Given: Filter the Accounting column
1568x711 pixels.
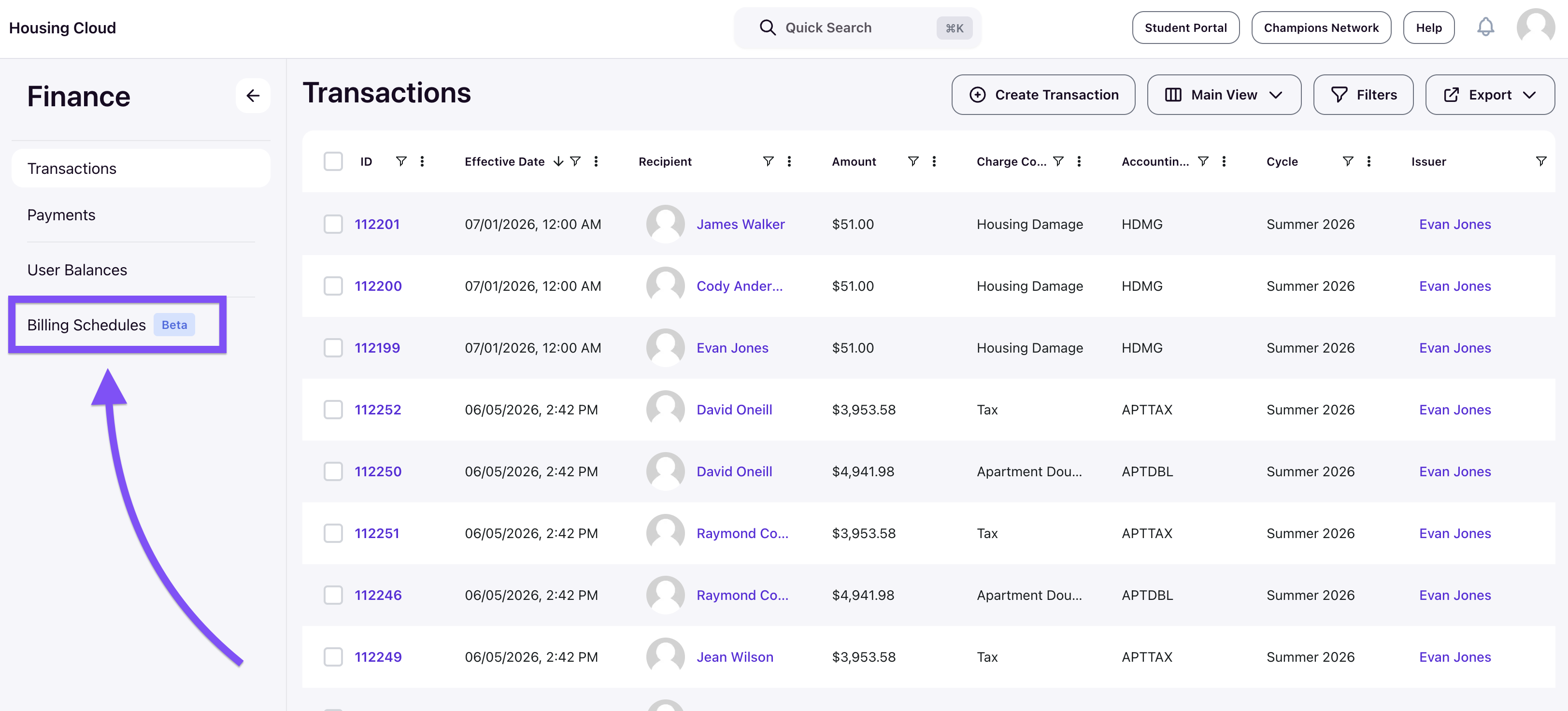Looking at the screenshot, I should click(x=1203, y=161).
